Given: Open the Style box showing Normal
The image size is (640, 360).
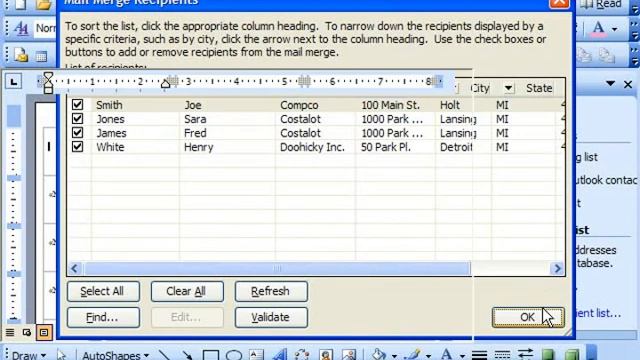Looking at the screenshot, I should point(45,28).
